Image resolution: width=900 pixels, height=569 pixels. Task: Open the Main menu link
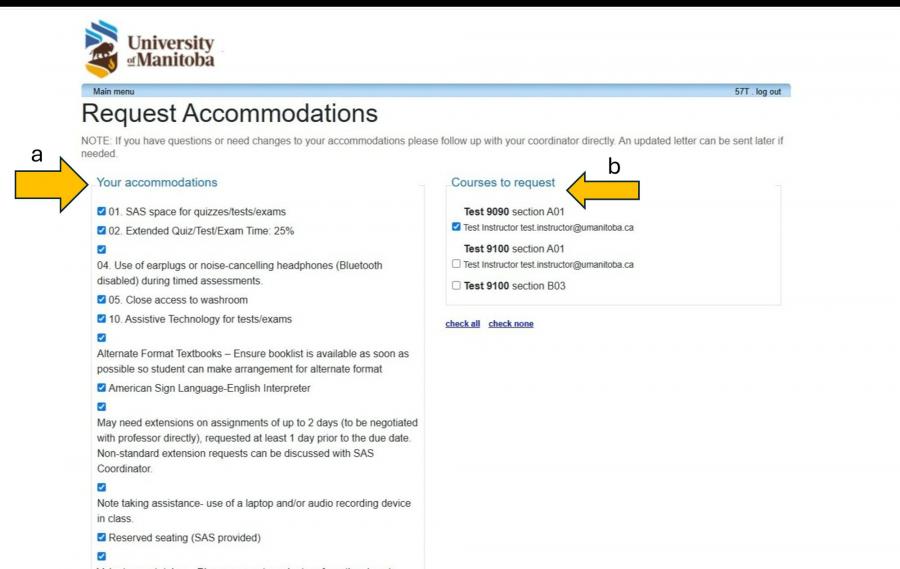click(113, 91)
